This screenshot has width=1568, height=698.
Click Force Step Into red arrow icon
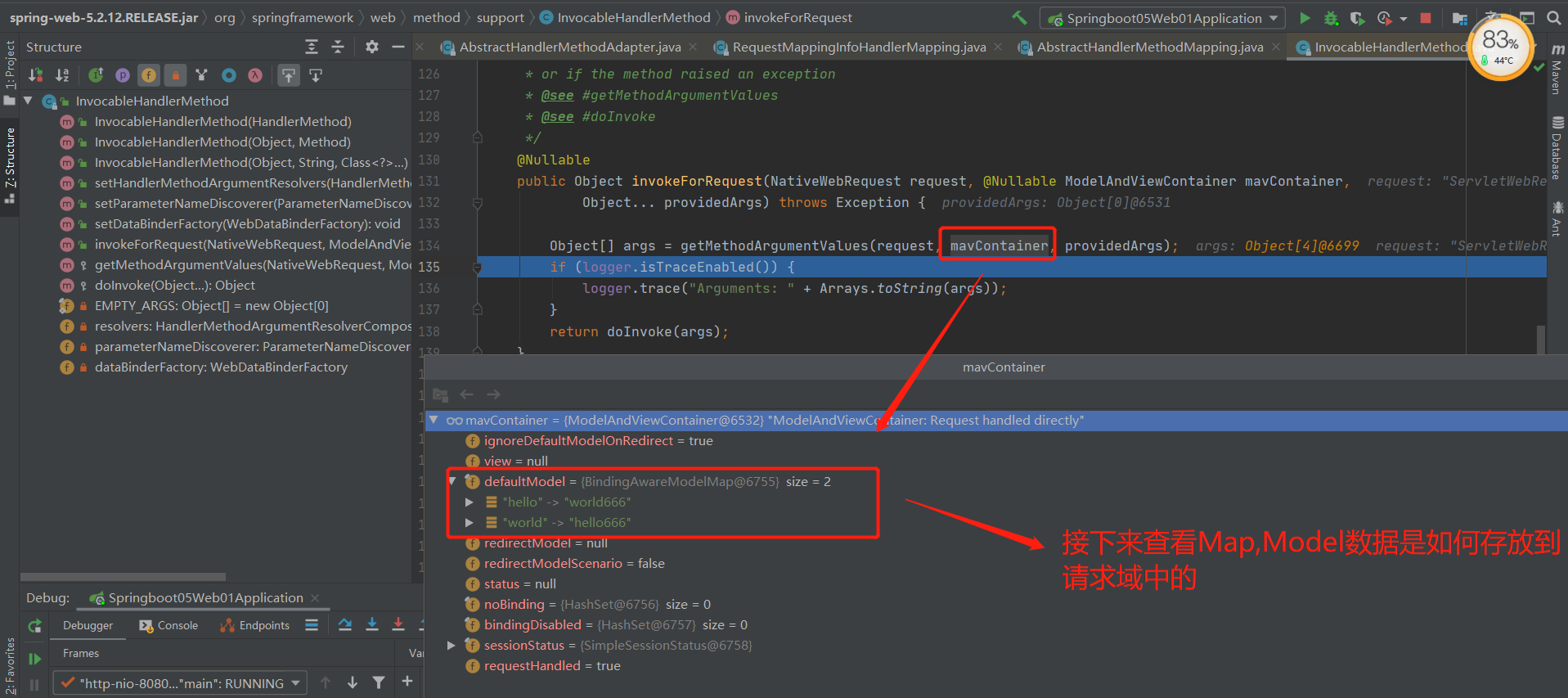point(398,625)
